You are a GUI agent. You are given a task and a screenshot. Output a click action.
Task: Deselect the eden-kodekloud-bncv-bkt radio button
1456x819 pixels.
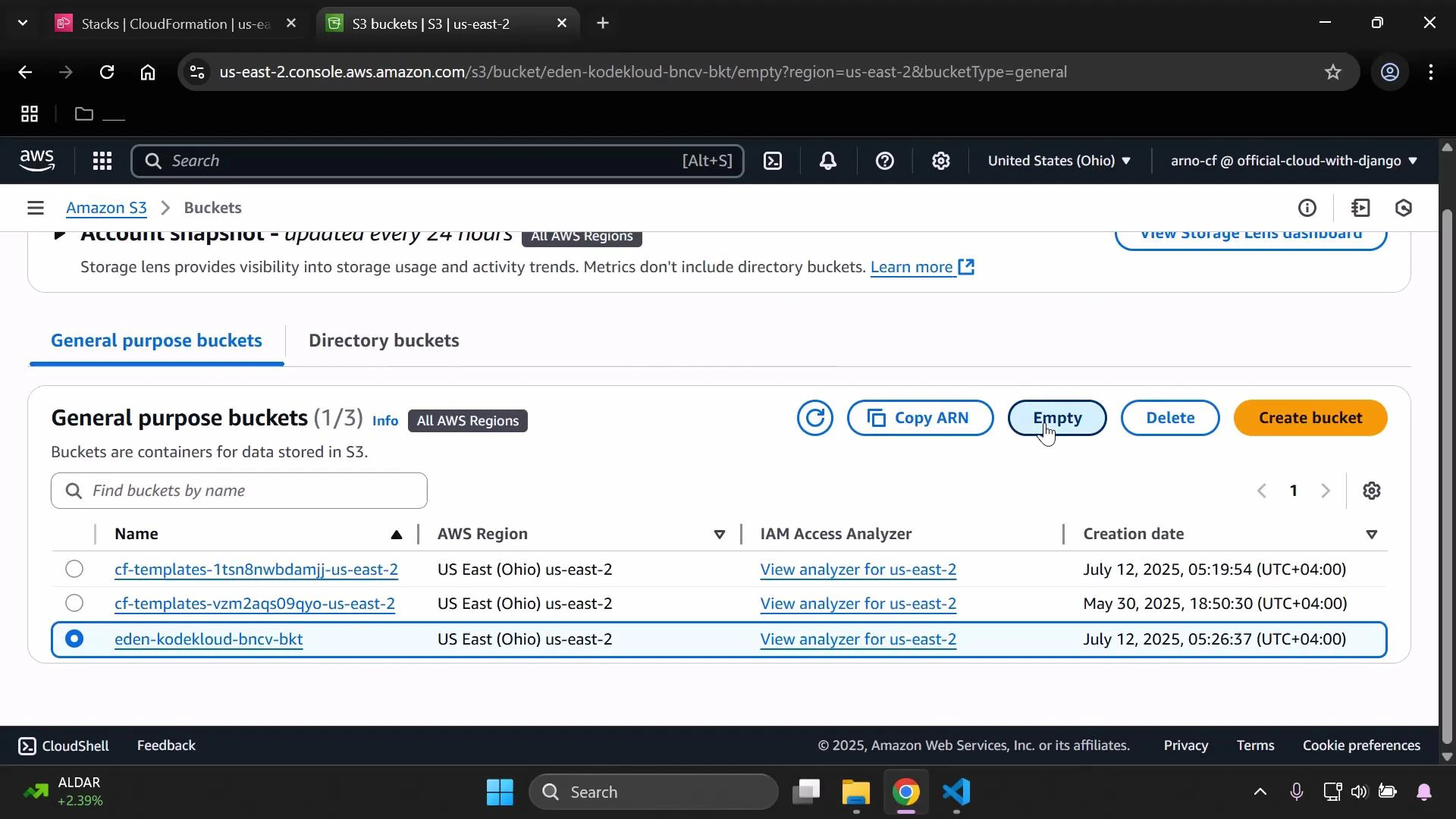click(x=74, y=639)
